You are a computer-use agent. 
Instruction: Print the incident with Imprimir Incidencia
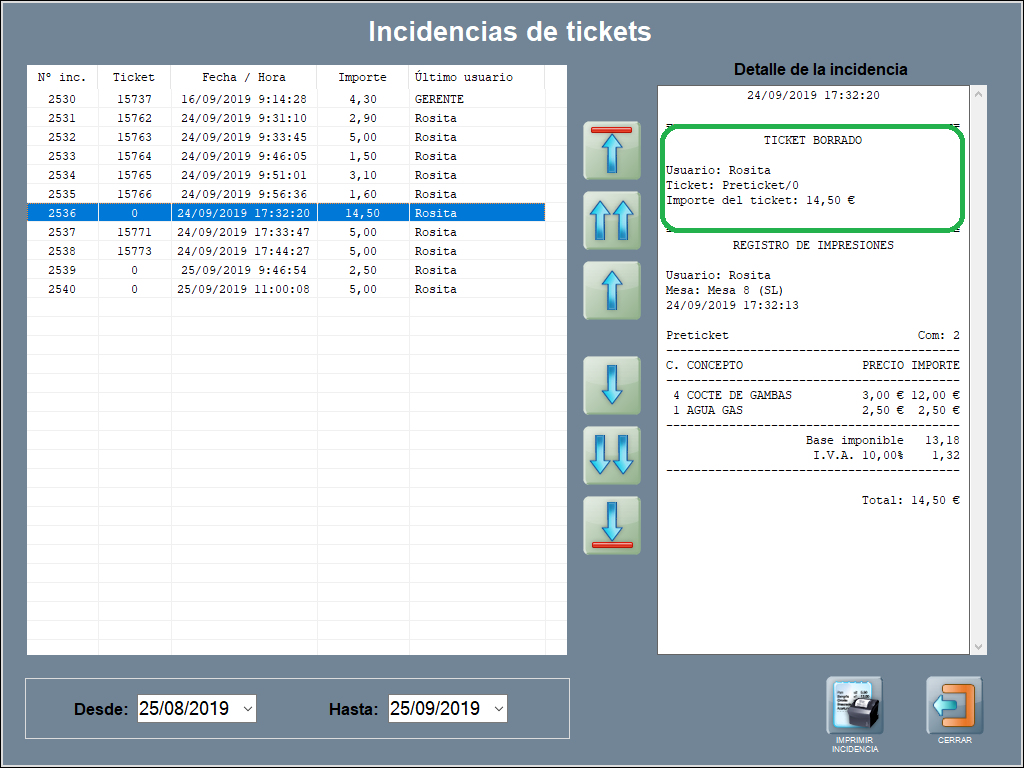(x=854, y=707)
